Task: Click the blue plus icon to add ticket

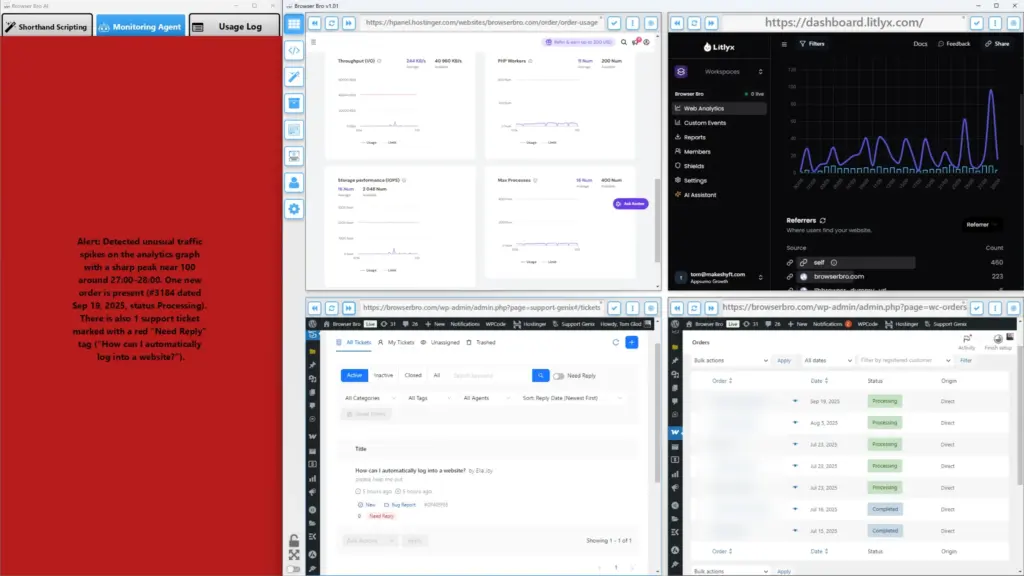Action: click(x=631, y=342)
